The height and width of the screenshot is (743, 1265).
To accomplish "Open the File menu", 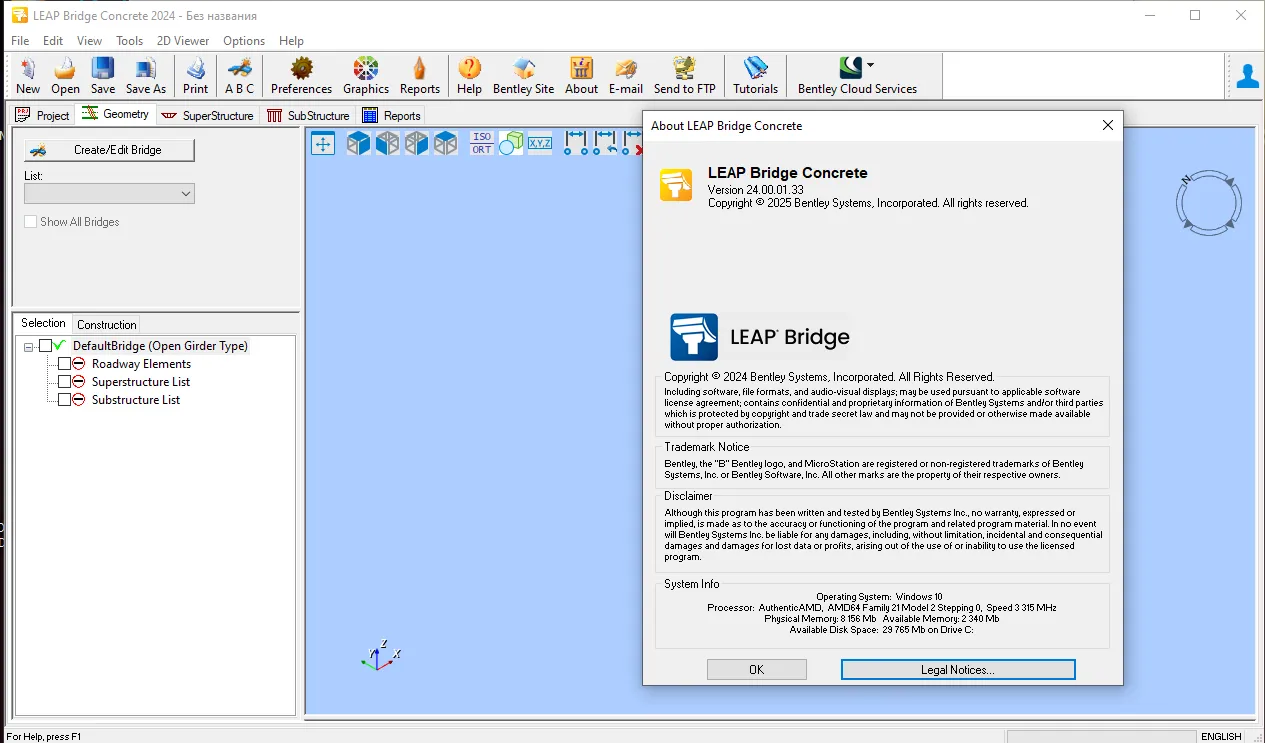I will point(20,41).
